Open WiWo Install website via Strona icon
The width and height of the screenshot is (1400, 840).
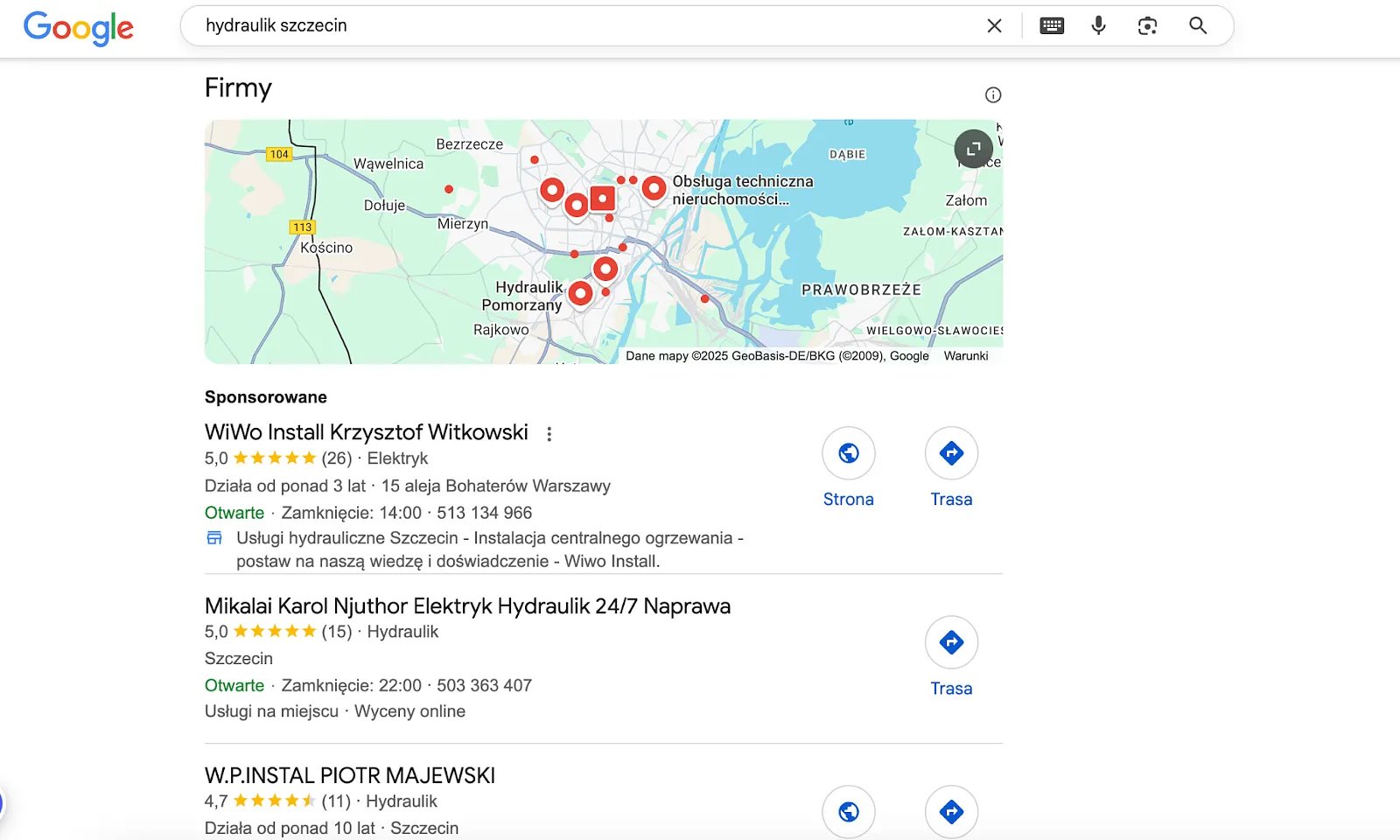[849, 453]
